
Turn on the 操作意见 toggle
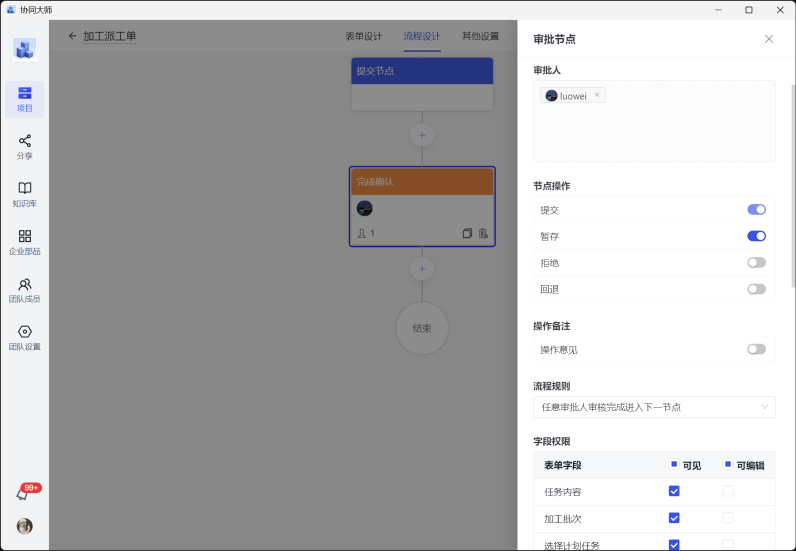click(x=756, y=349)
